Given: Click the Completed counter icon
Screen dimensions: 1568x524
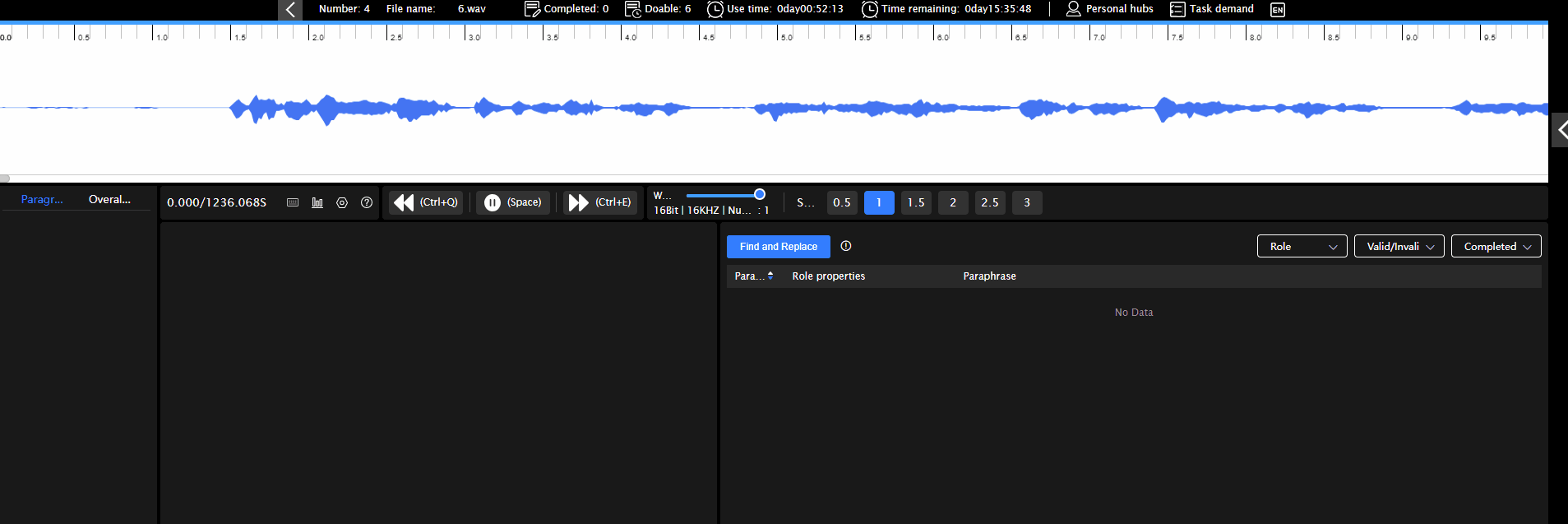Looking at the screenshot, I should (x=532, y=9).
